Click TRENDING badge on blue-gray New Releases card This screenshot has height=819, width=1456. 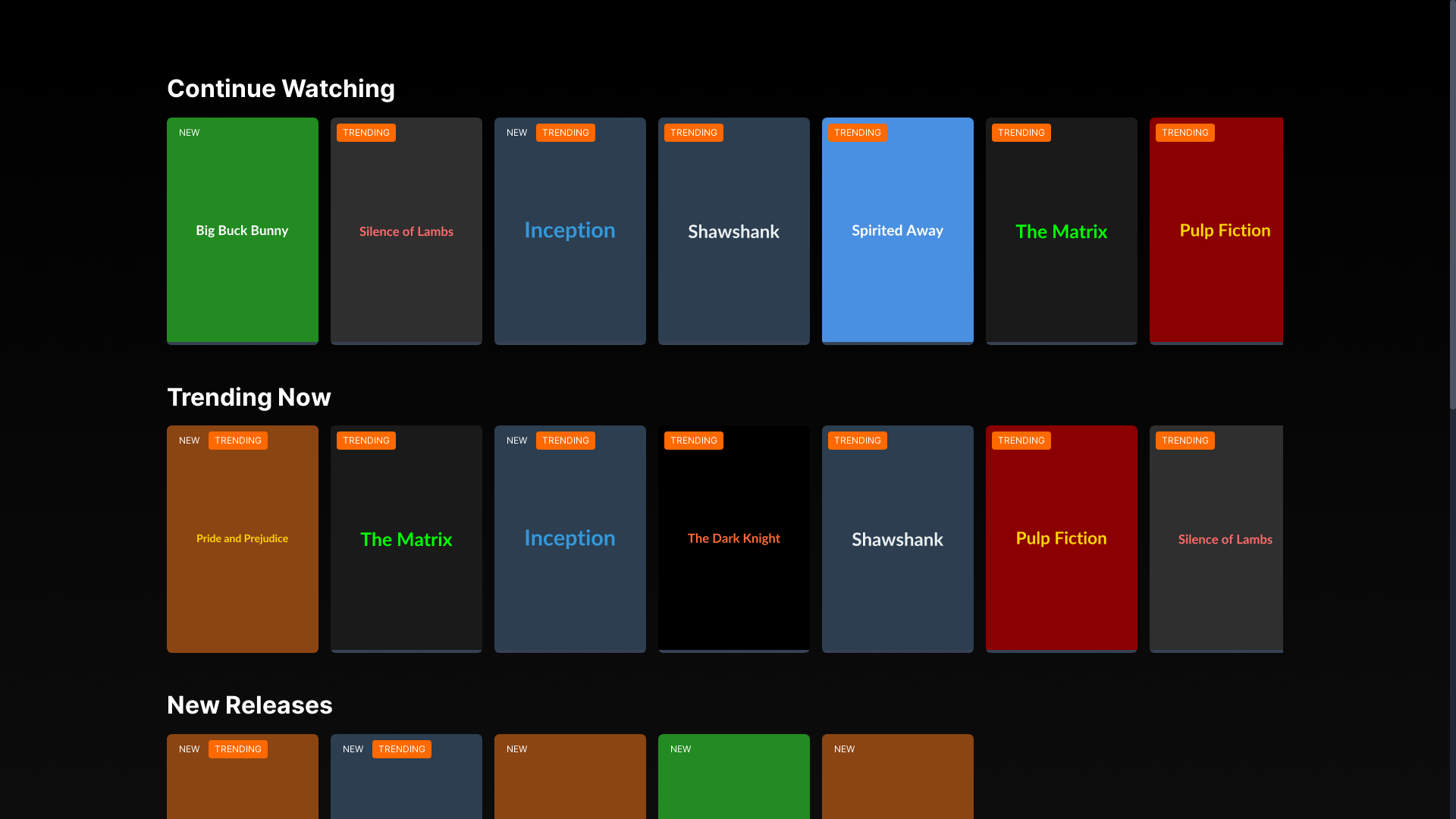[402, 749]
